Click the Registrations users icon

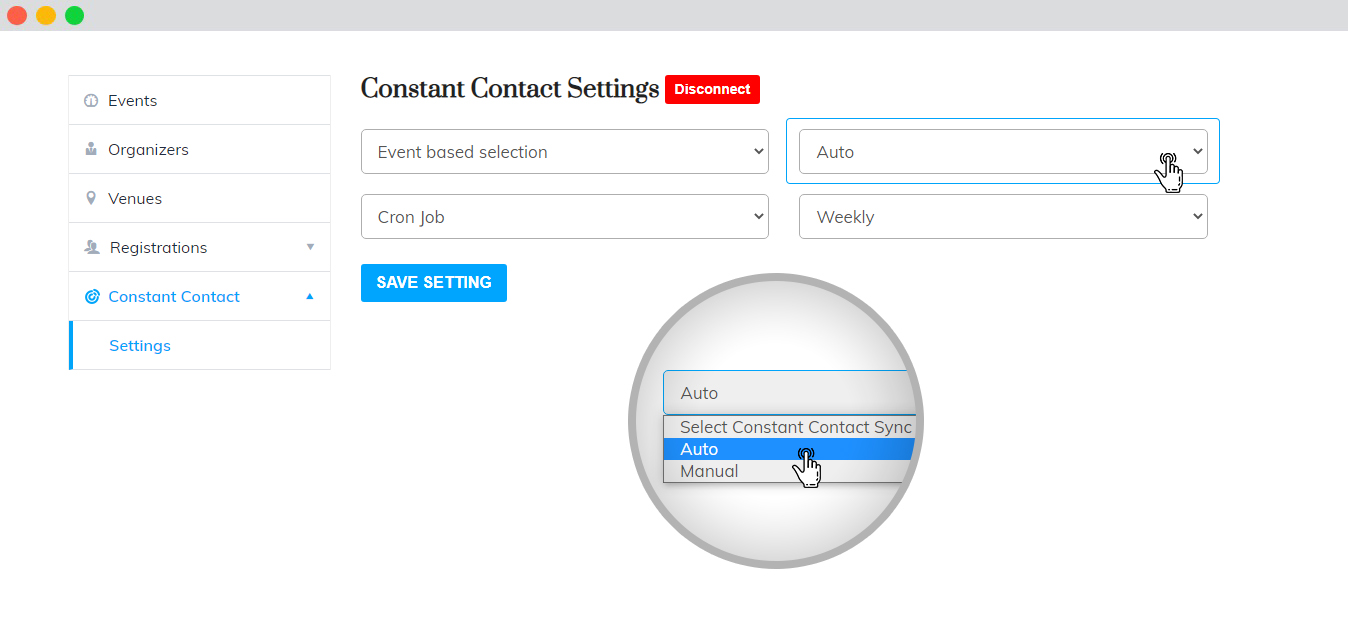(92, 248)
